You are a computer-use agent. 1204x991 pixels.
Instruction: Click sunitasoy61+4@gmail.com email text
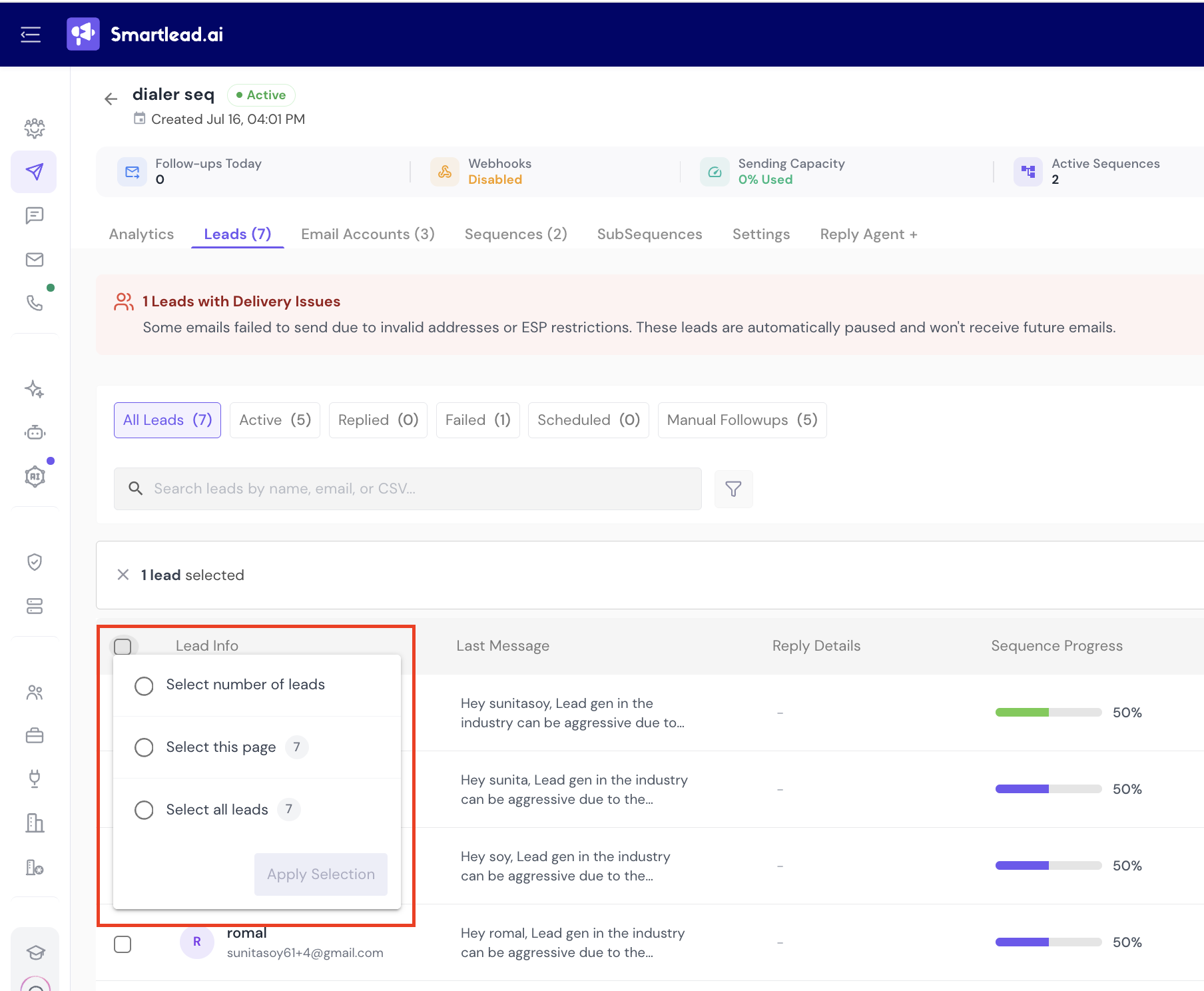(305, 953)
